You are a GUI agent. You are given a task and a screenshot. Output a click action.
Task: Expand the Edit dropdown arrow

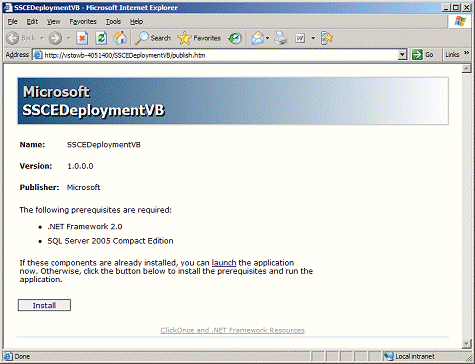(313, 38)
